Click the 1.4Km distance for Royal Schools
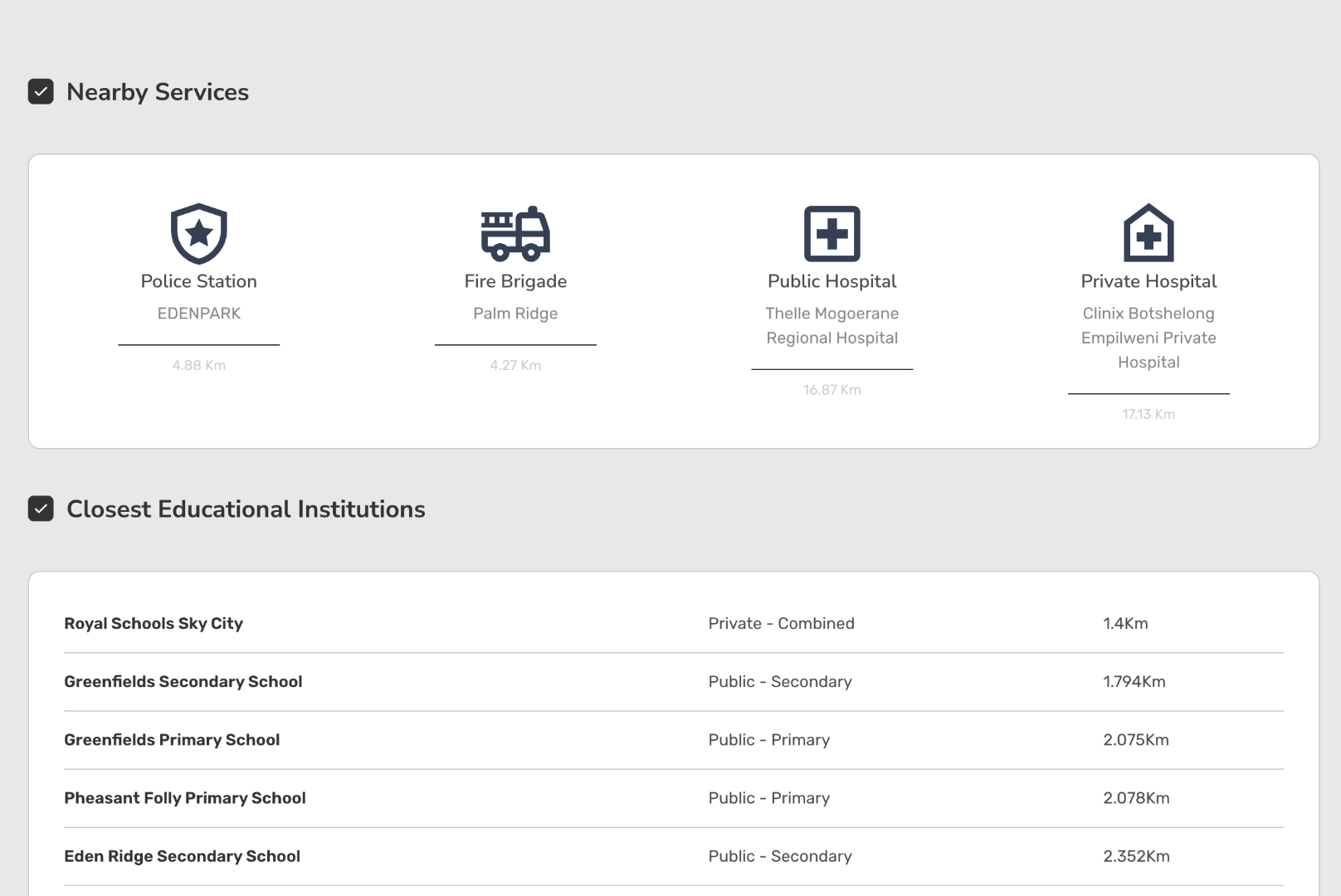This screenshot has height=896, width=1341. 1125,624
